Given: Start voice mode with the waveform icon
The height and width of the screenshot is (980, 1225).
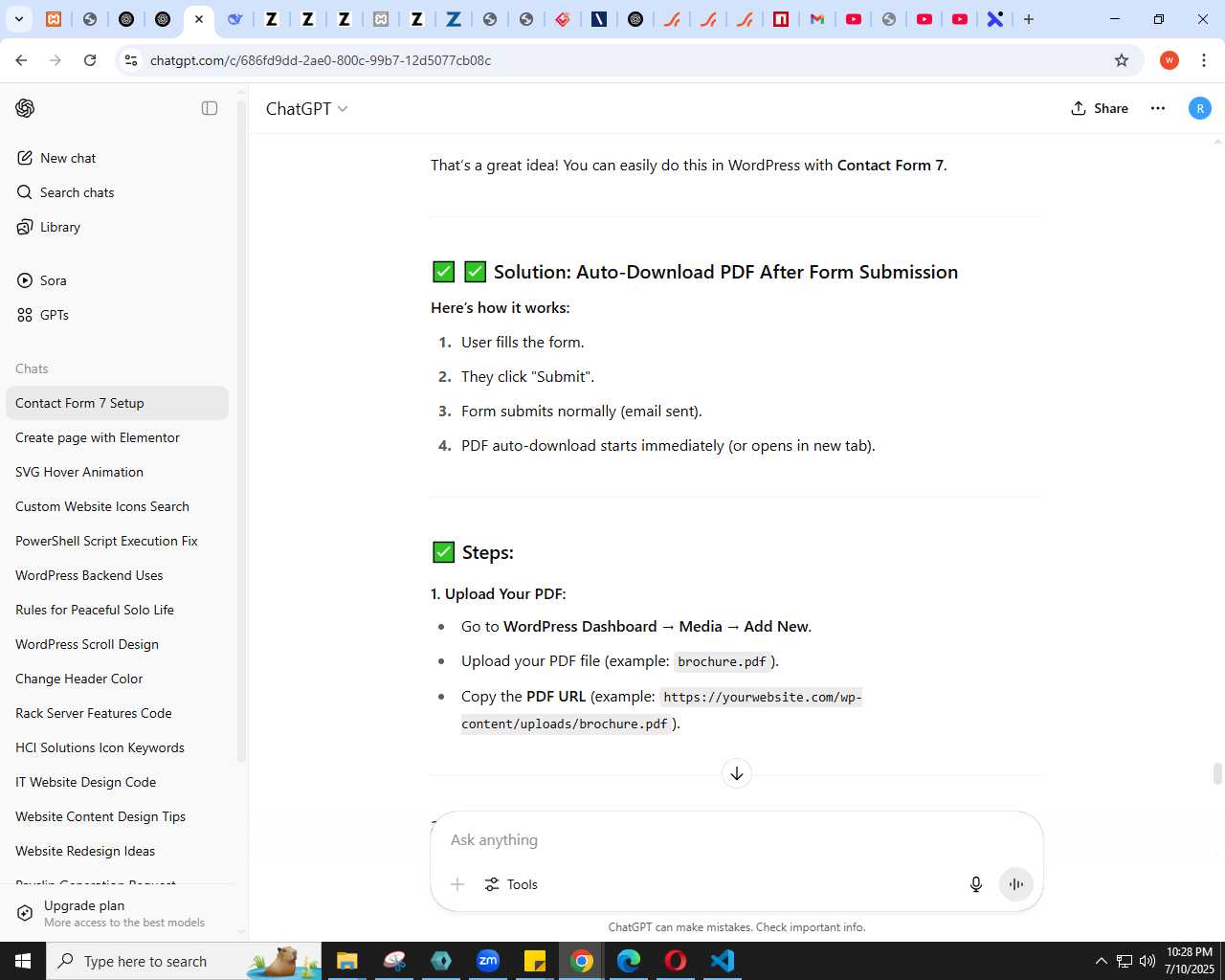Looking at the screenshot, I should click(1016, 884).
